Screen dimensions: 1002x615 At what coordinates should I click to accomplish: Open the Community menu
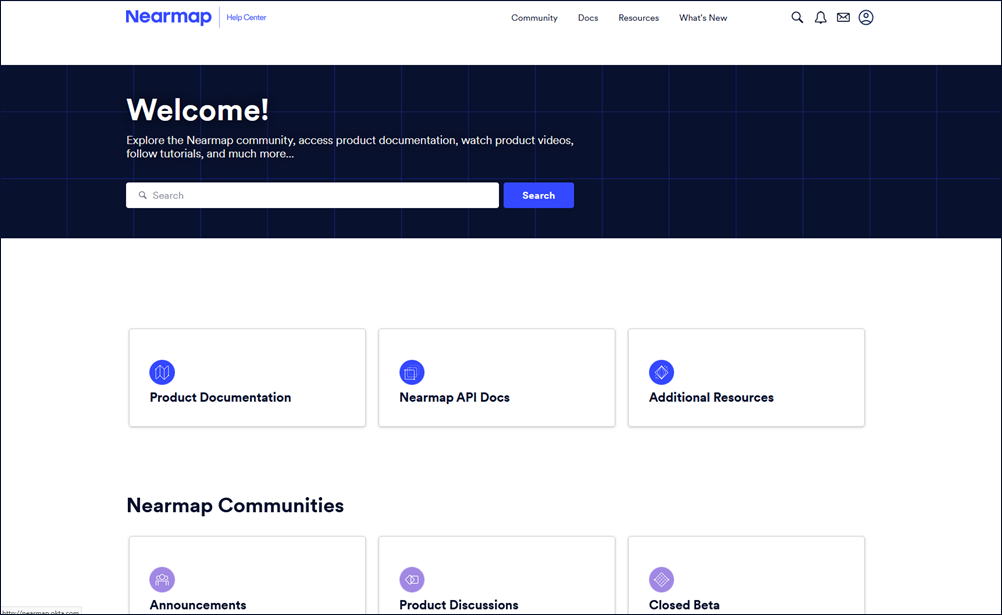click(x=534, y=18)
